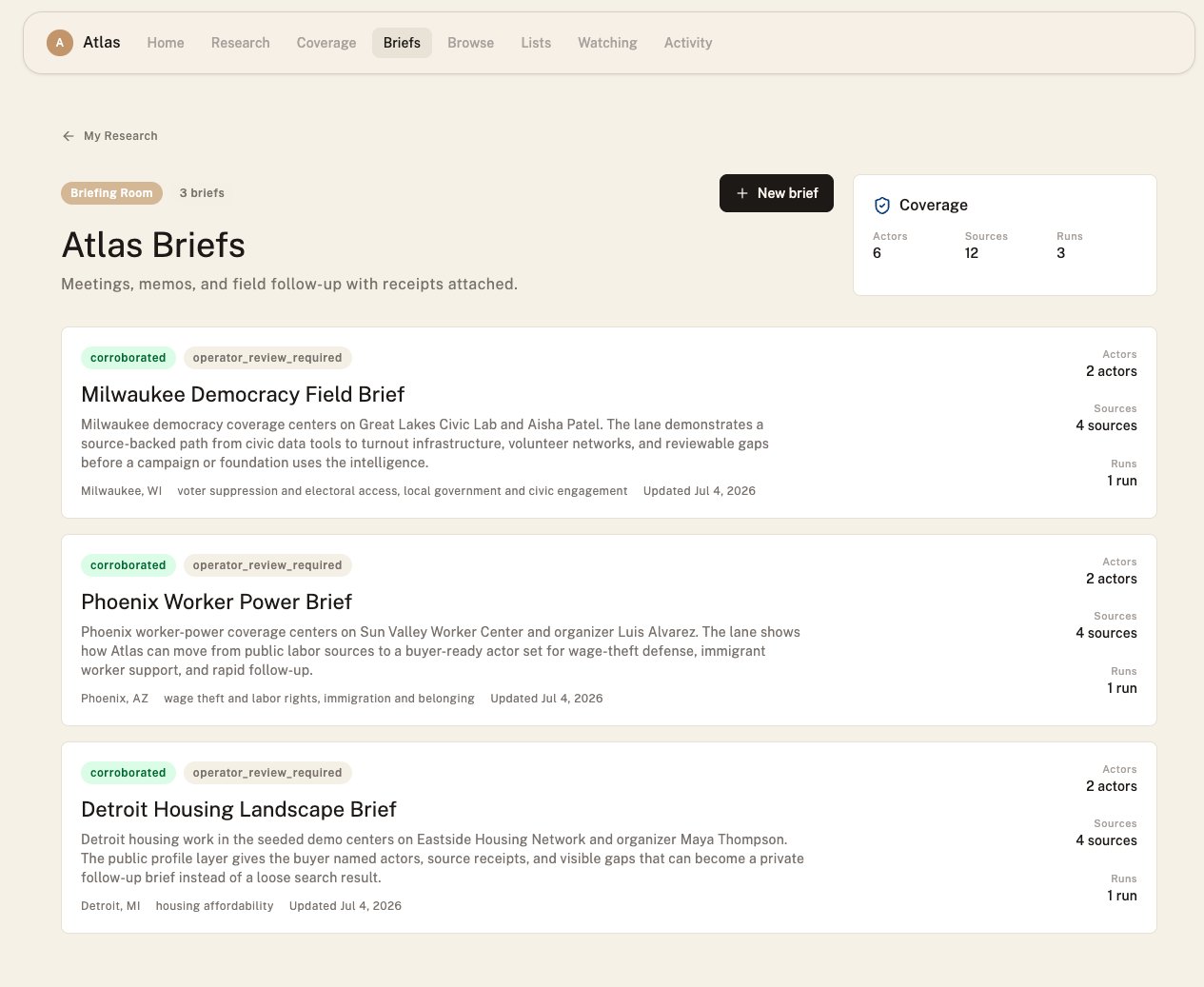Click 2 actors on Detroit brief

[1112, 786]
